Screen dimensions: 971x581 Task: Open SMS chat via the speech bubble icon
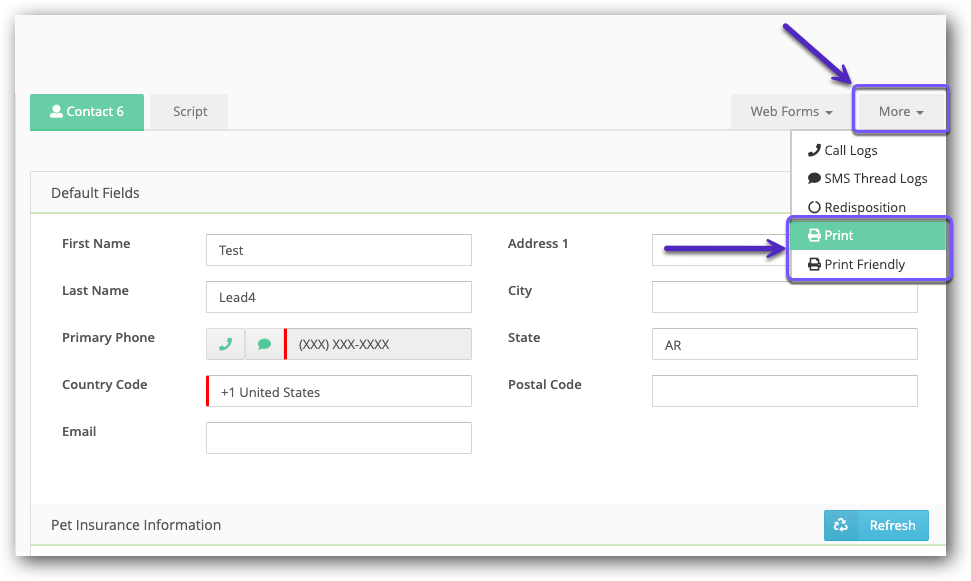263,343
